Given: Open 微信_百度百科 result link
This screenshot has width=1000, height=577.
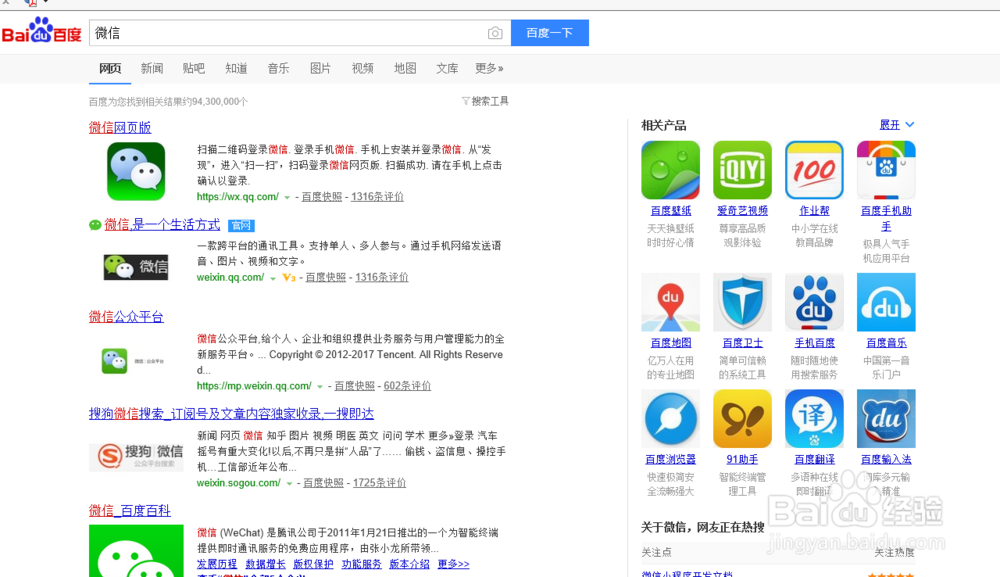Looking at the screenshot, I should (129, 511).
